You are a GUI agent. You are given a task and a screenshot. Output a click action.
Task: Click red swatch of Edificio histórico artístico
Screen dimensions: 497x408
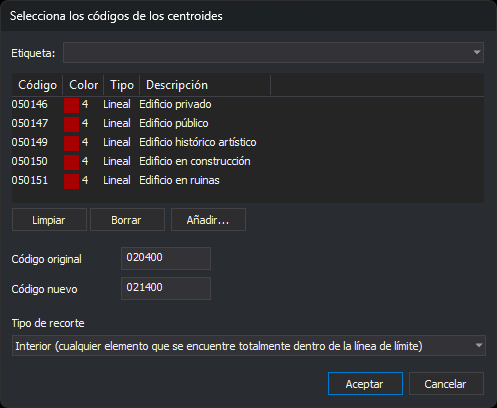coord(71,143)
